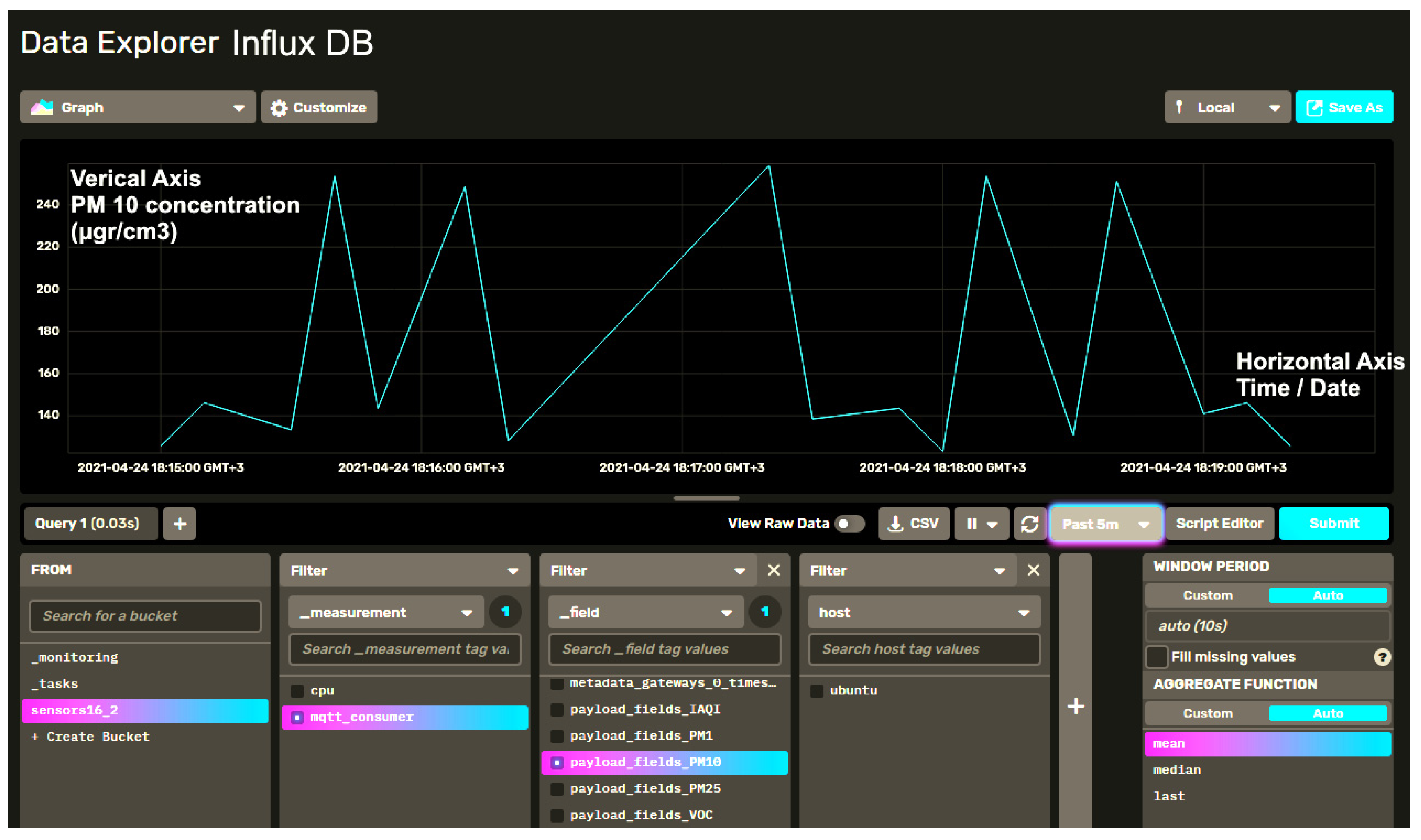This screenshot has width=1421, height=840.
Task: Check the payload_fields_PM25 field
Action: point(557,788)
